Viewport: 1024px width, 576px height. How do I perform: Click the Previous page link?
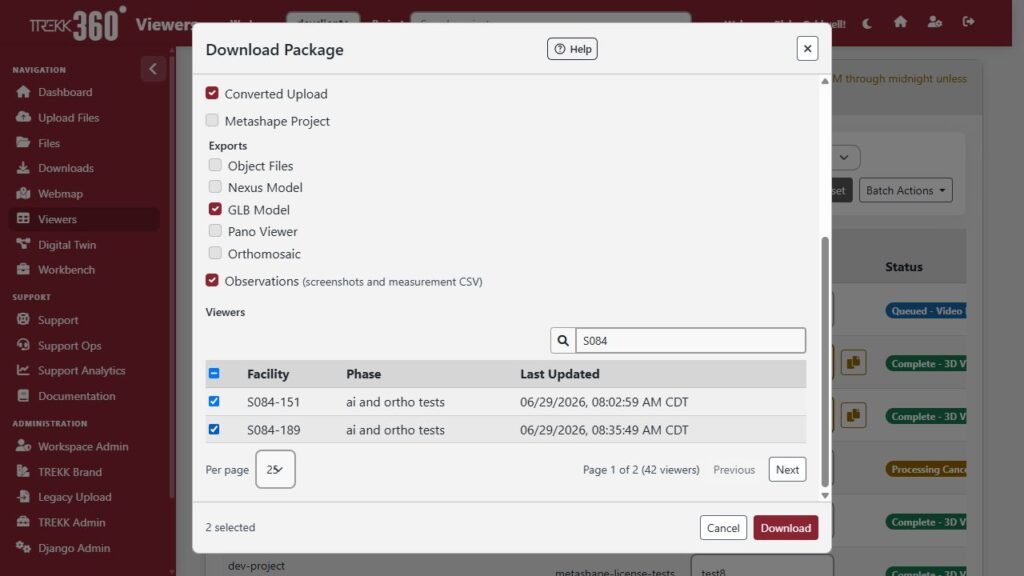click(x=733, y=470)
